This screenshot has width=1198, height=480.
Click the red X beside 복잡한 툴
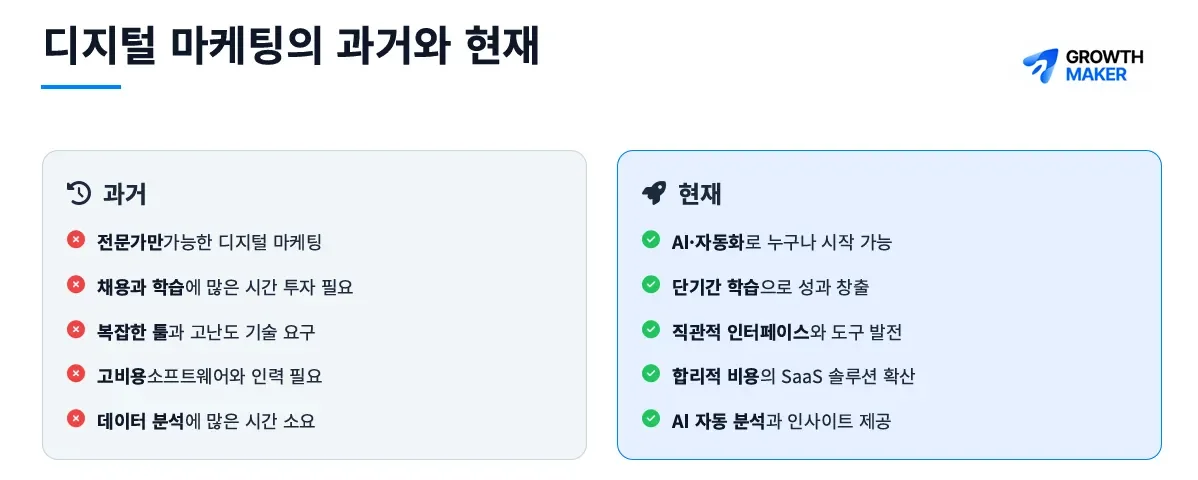[x=75, y=330]
